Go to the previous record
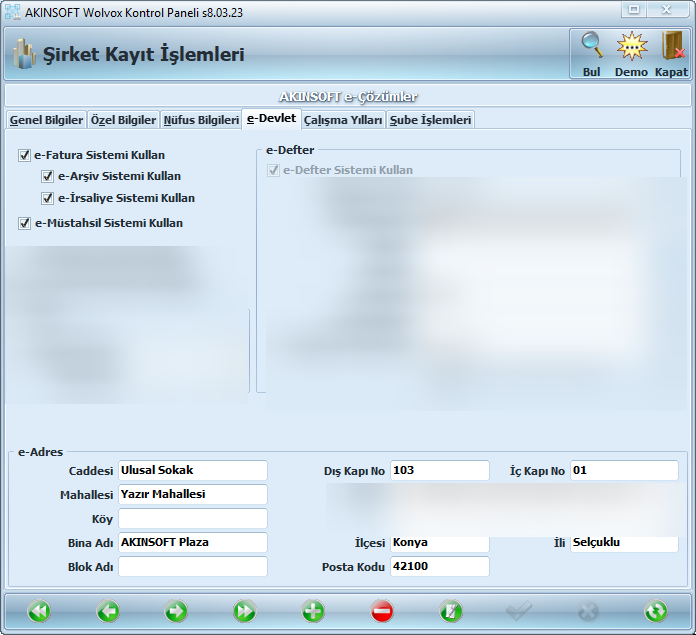 click(x=108, y=611)
